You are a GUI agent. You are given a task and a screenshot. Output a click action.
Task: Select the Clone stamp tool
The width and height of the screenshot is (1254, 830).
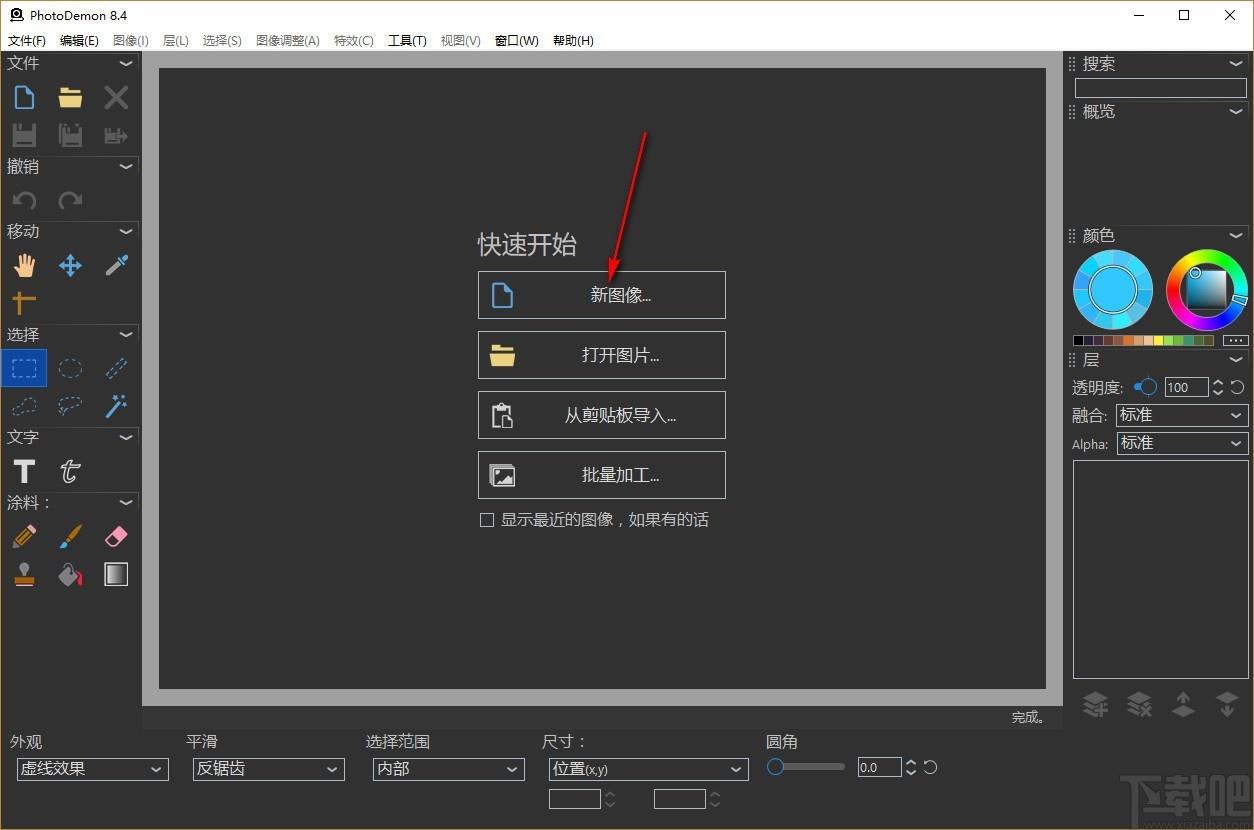(x=24, y=574)
